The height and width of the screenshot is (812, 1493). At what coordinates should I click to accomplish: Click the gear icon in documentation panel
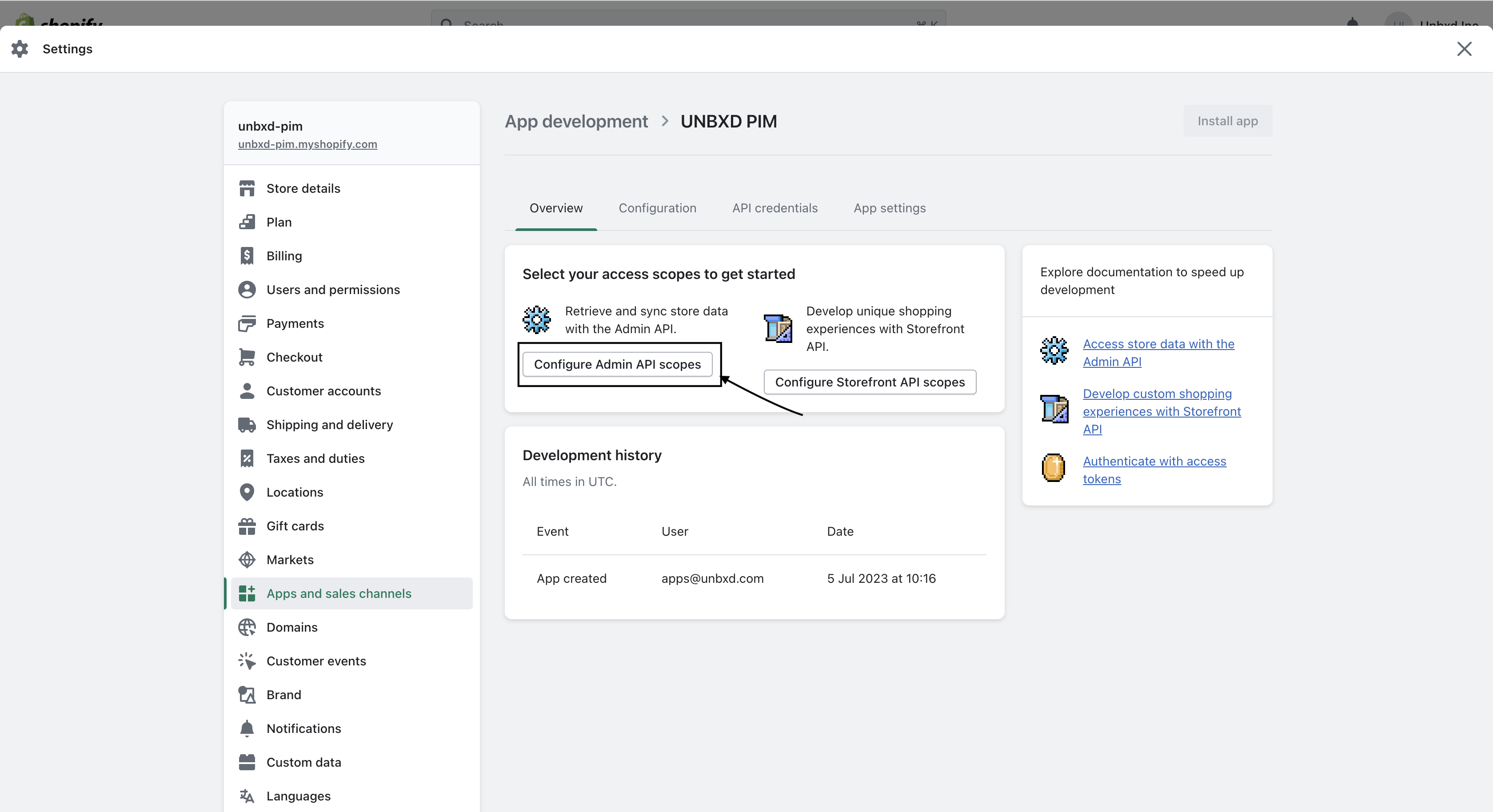pos(1054,350)
